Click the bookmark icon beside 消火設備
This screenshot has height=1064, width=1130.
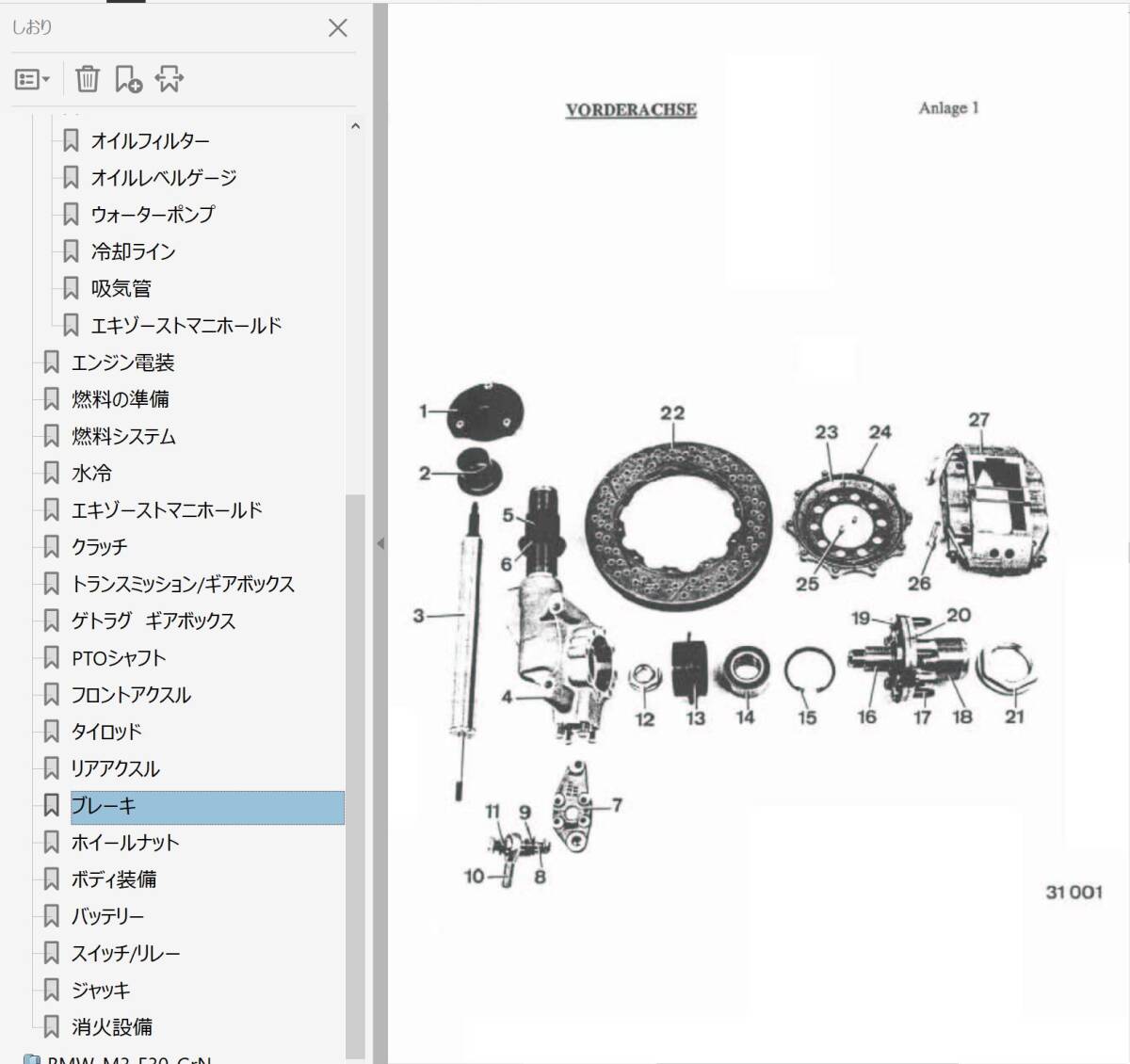pos(52,1026)
